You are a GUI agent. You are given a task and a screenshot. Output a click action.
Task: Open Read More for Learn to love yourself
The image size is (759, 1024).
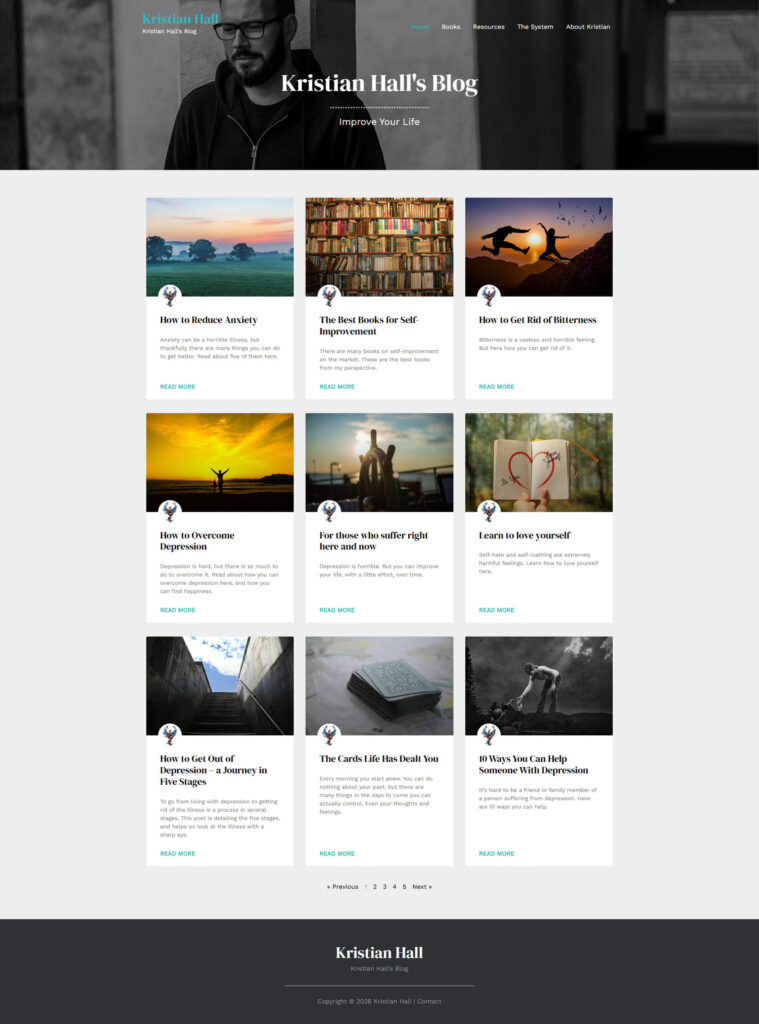click(x=496, y=610)
